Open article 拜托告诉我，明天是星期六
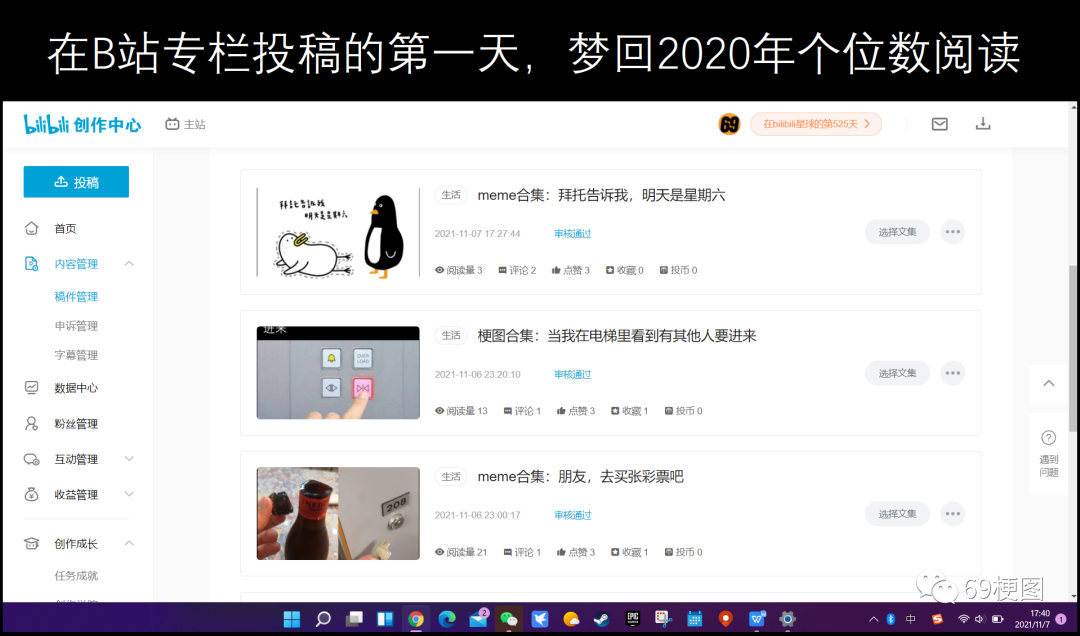The height and width of the screenshot is (636, 1080). (x=601, y=195)
